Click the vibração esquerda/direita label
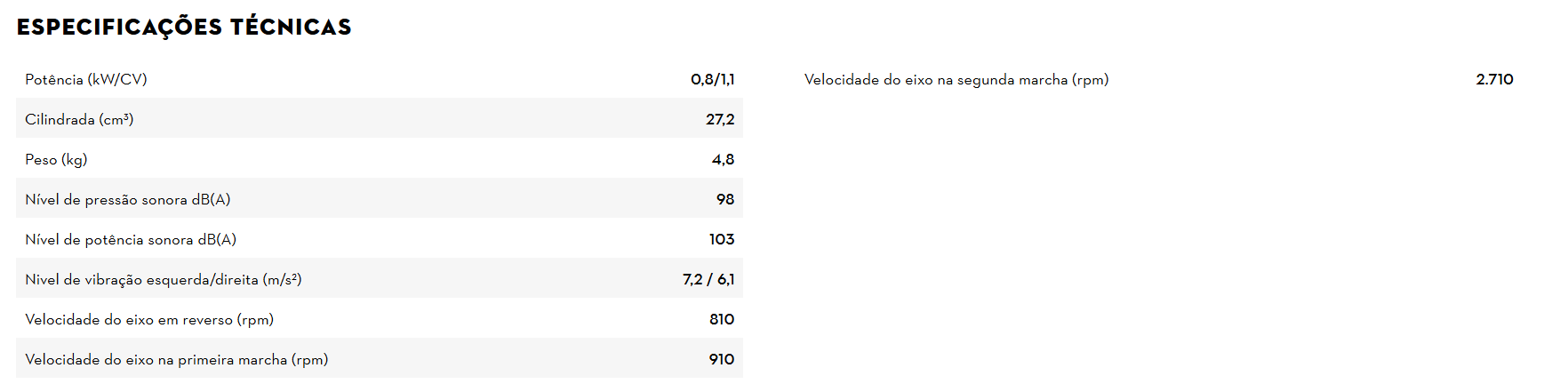 pos(164,280)
